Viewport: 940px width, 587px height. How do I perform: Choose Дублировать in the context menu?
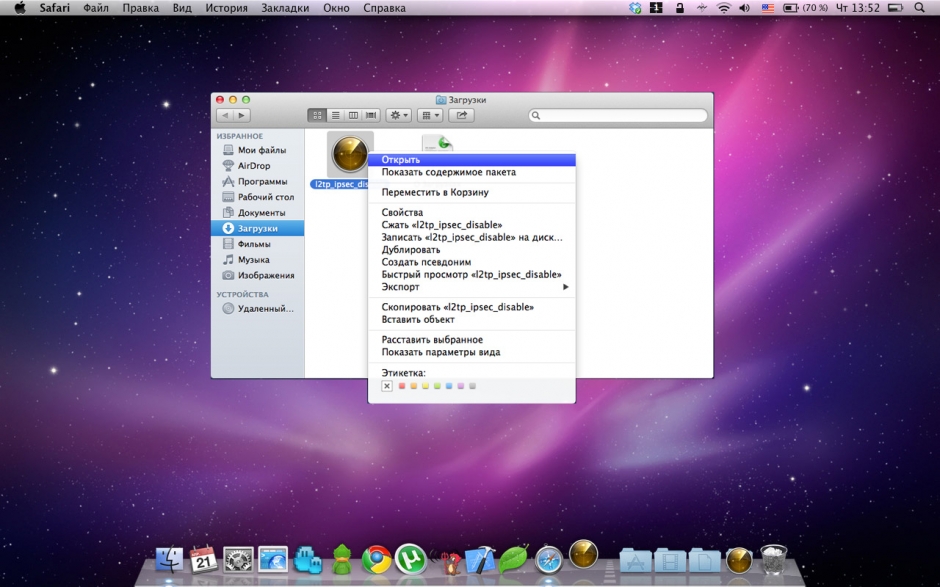[471, 249]
